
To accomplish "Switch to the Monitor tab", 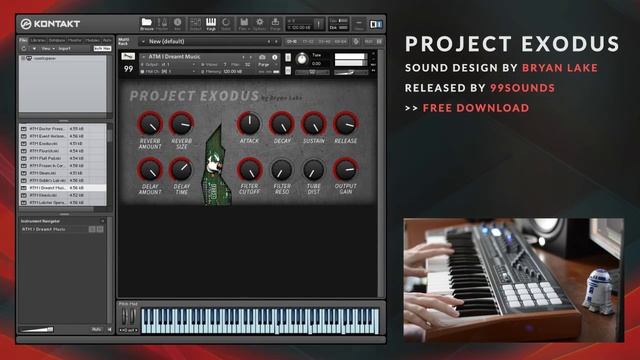I will point(75,40).
